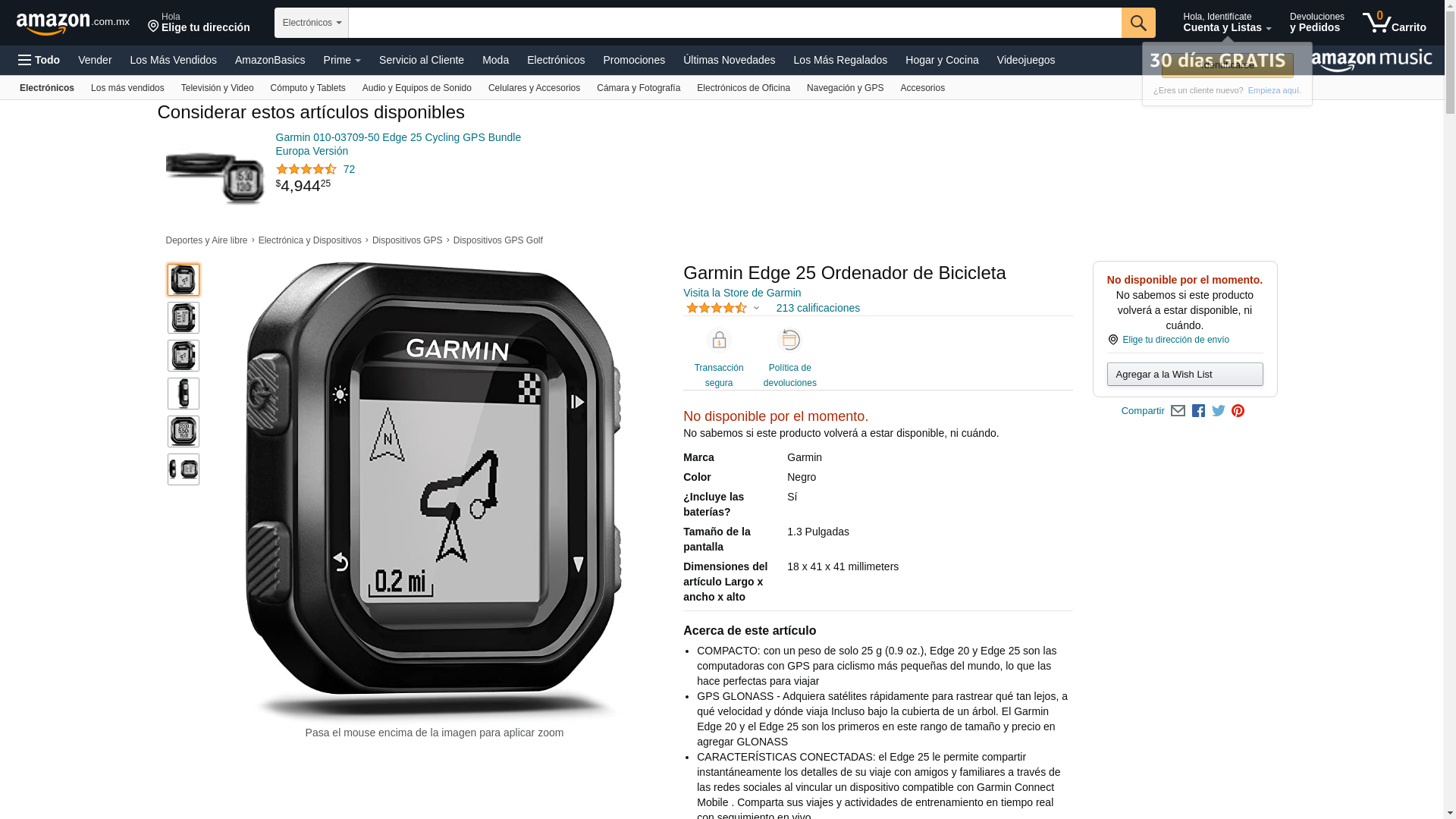The width and height of the screenshot is (1456, 819).
Task: Click the magnifying glass search button
Action: point(1138,23)
